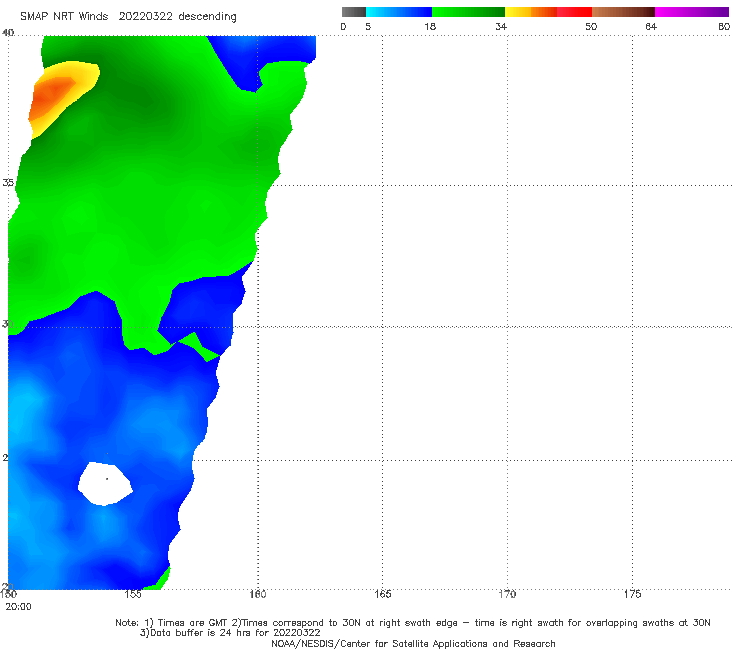The height and width of the screenshot is (650, 740).
Task: Click the longitude axis label '155'
Action: 133,594
